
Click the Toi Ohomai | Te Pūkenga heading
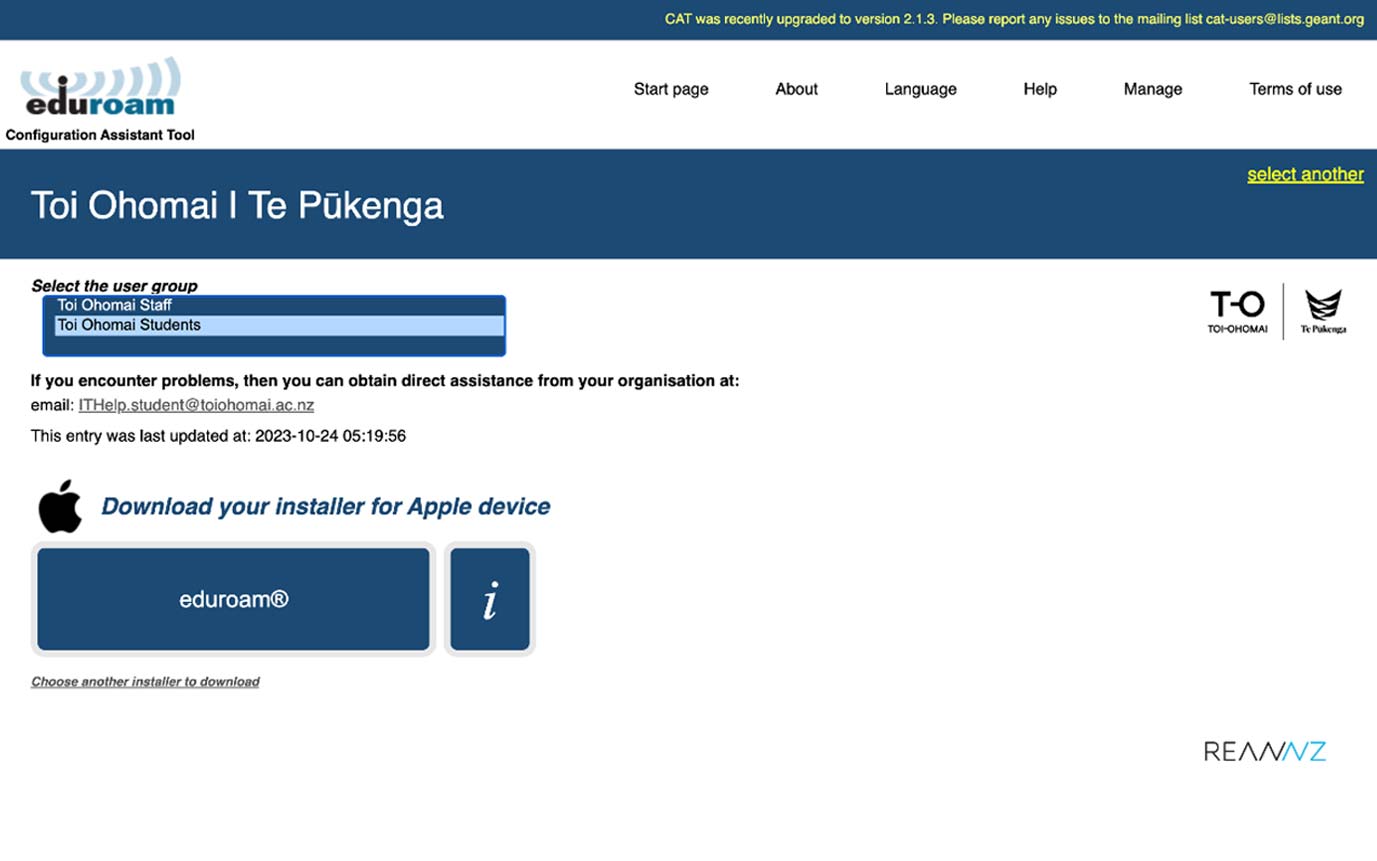click(237, 205)
